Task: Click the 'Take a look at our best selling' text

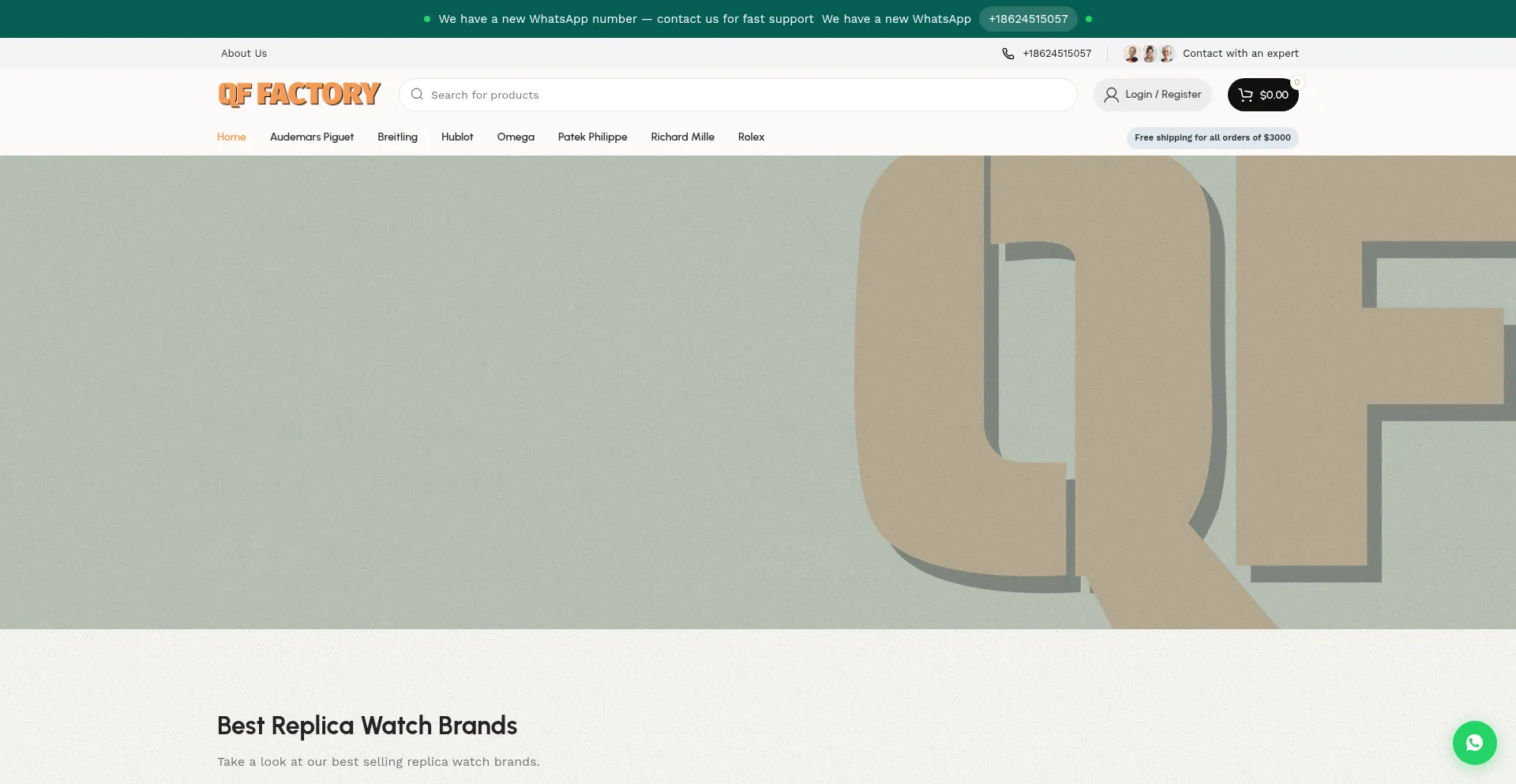Action: [x=378, y=762]
